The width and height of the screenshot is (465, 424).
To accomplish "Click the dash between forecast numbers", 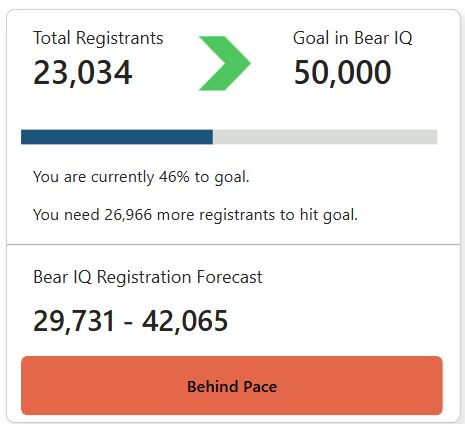I will click(129, 323).
